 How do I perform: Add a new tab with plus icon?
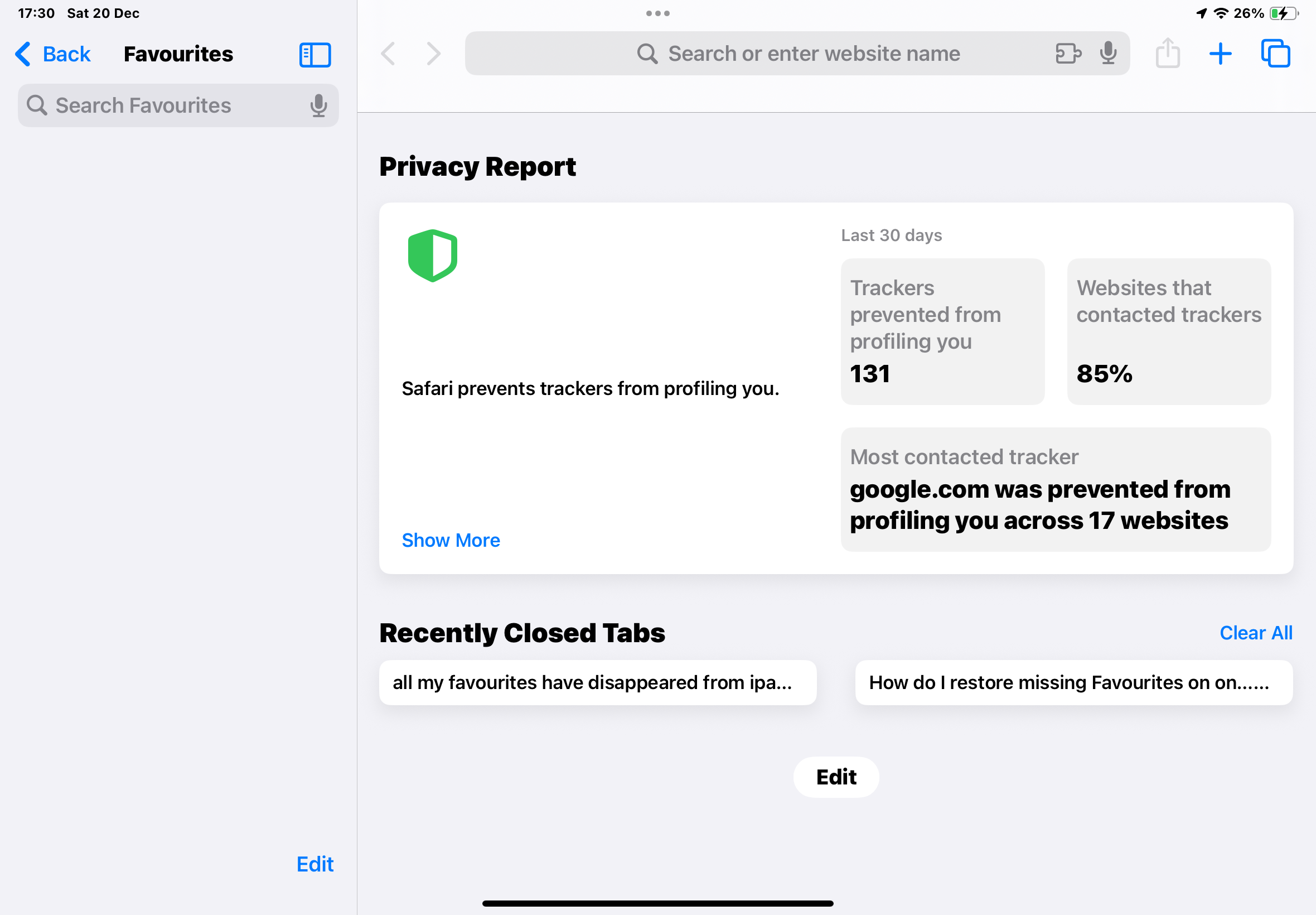pyautogui.click(x=1220, y=54)
